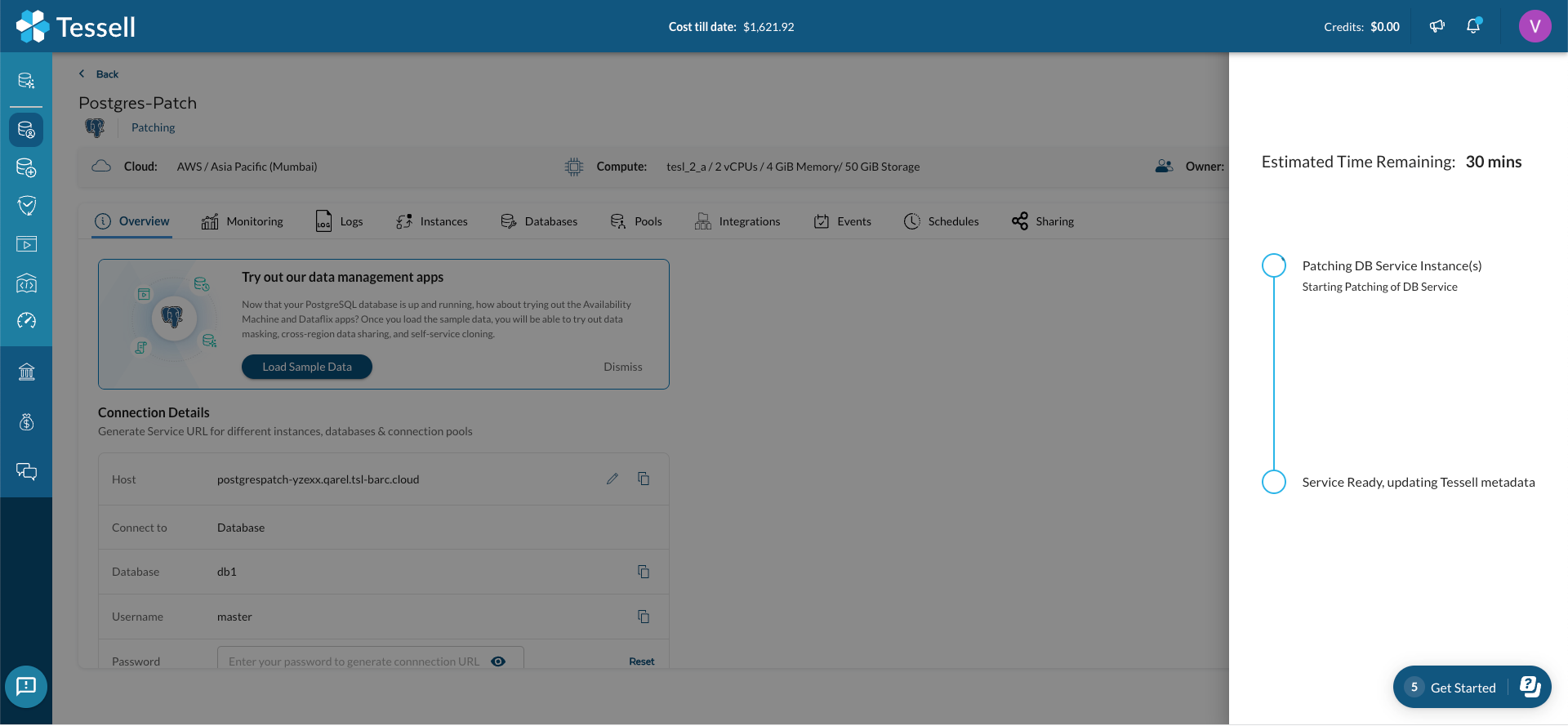Open the Schedules tab

point(941,221)
